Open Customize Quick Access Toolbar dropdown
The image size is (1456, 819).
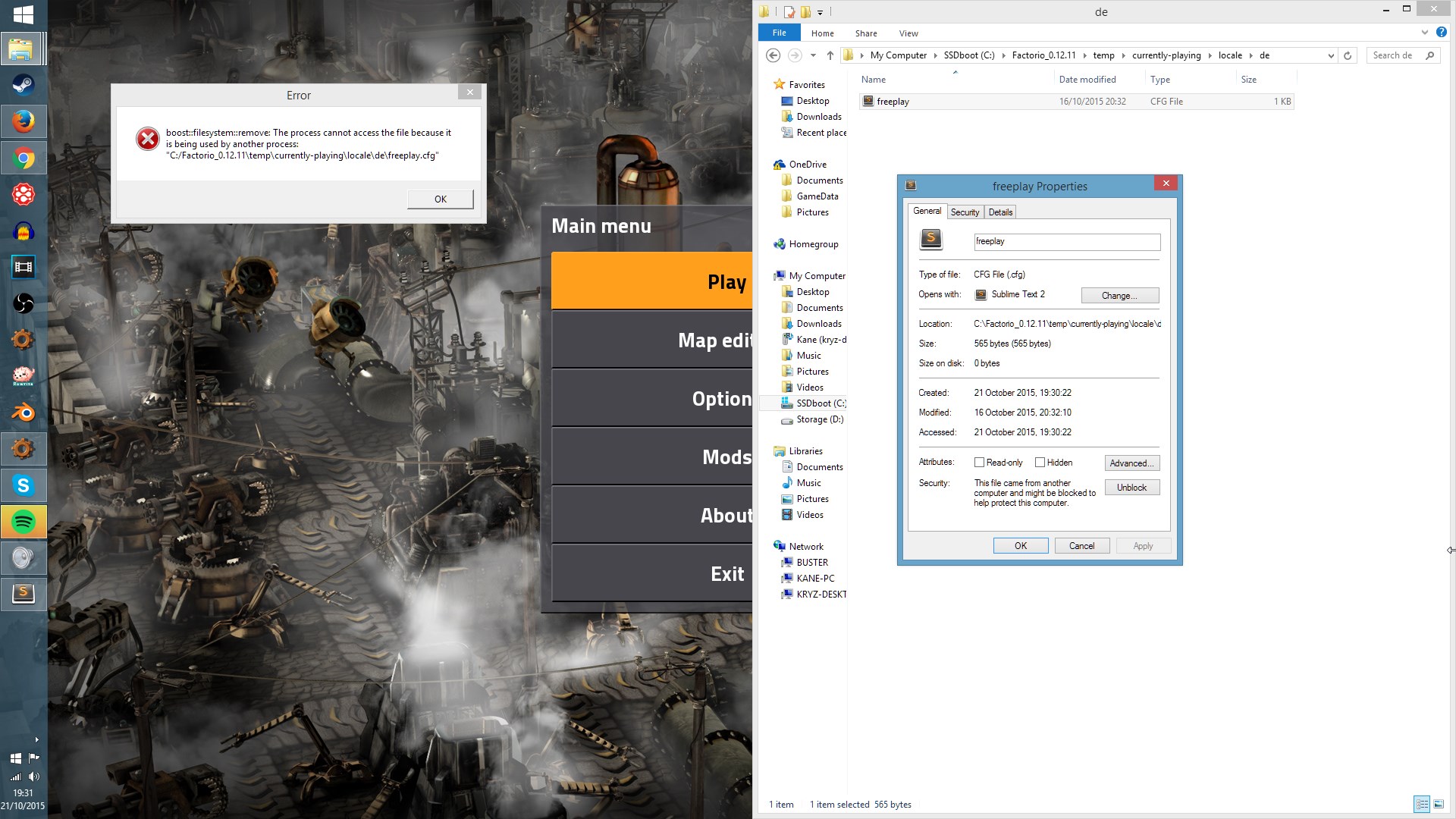coord(820,12)
